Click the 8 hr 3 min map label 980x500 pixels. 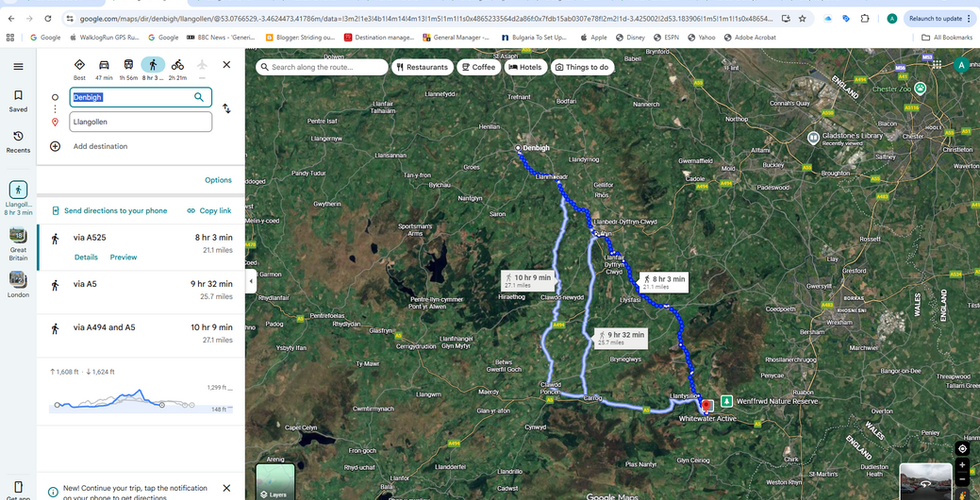click(x=663, y=282)
